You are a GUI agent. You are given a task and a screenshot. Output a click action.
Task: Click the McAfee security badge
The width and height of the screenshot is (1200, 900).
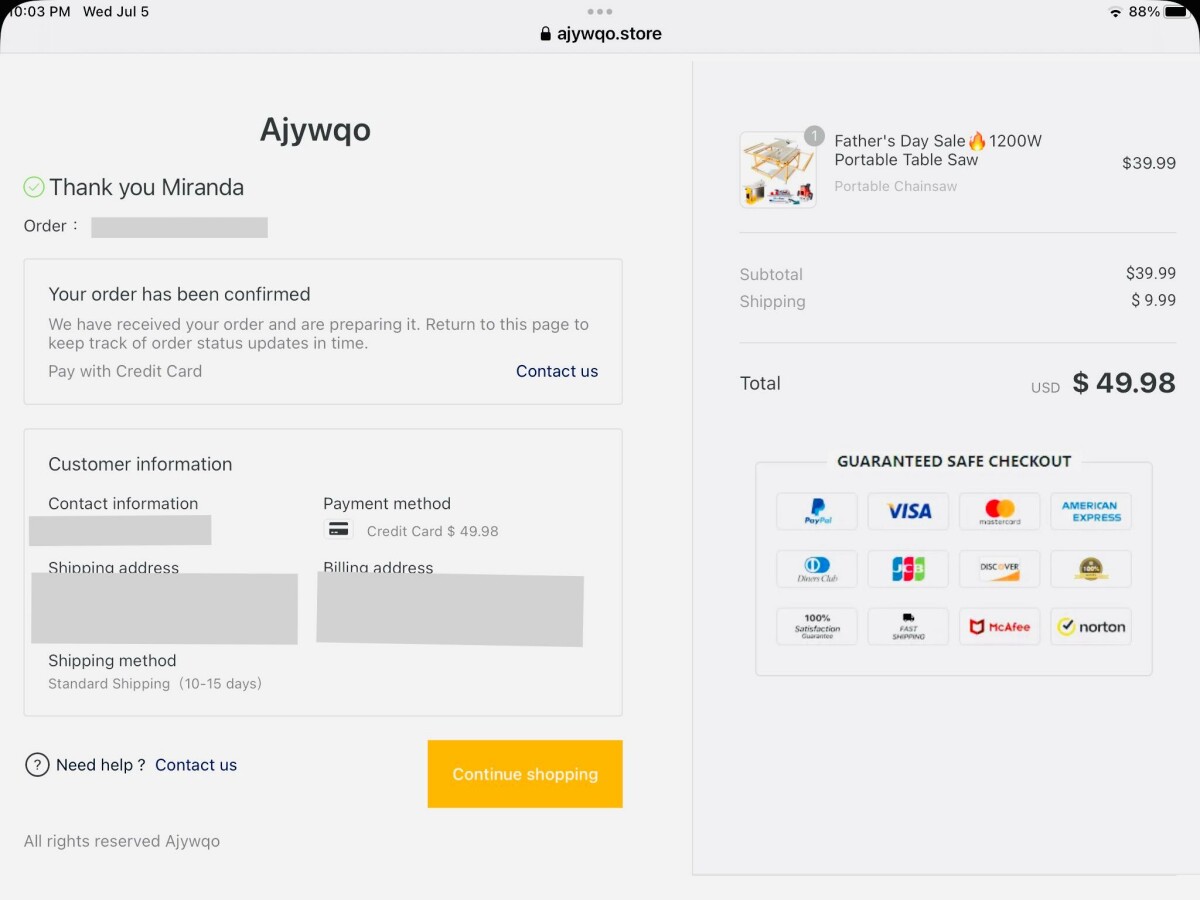point(999,627)
